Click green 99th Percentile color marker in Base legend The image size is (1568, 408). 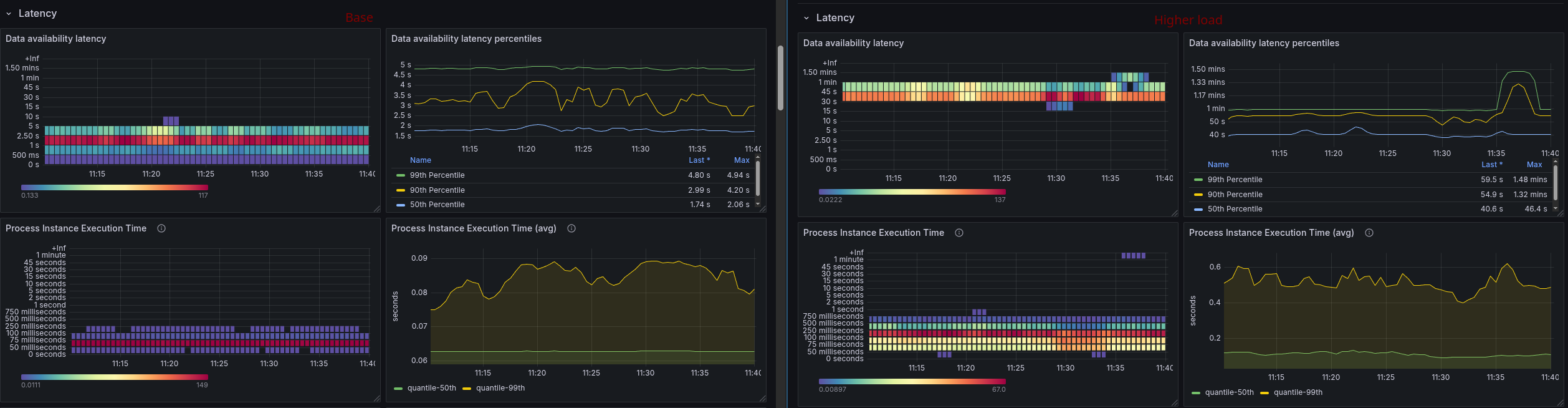(400, 175)
